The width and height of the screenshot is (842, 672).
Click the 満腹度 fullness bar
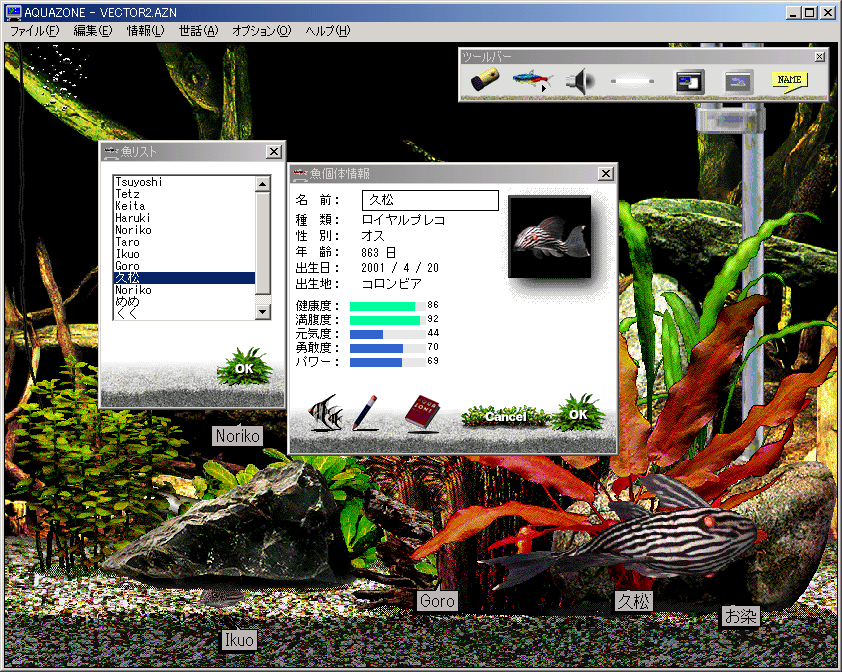coord(388,320)
